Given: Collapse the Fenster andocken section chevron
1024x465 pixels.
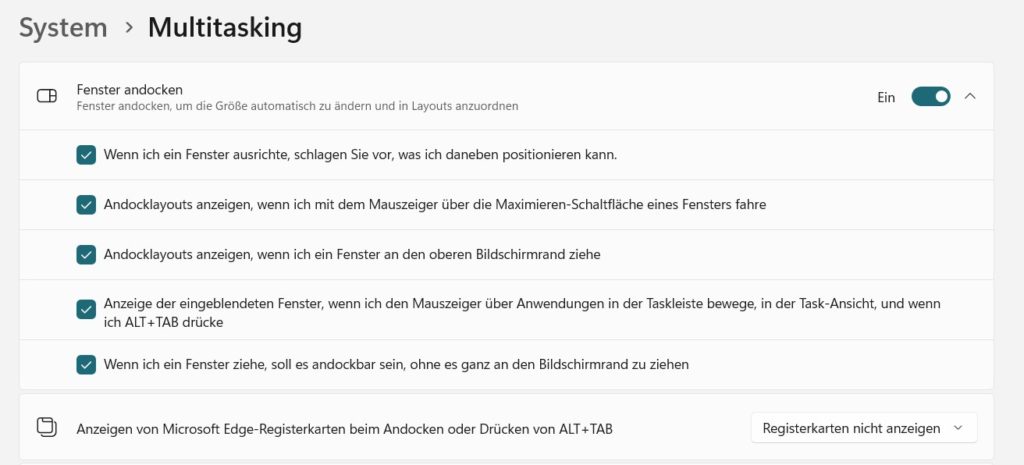Looking at the screenshot, I should [970, 97].
